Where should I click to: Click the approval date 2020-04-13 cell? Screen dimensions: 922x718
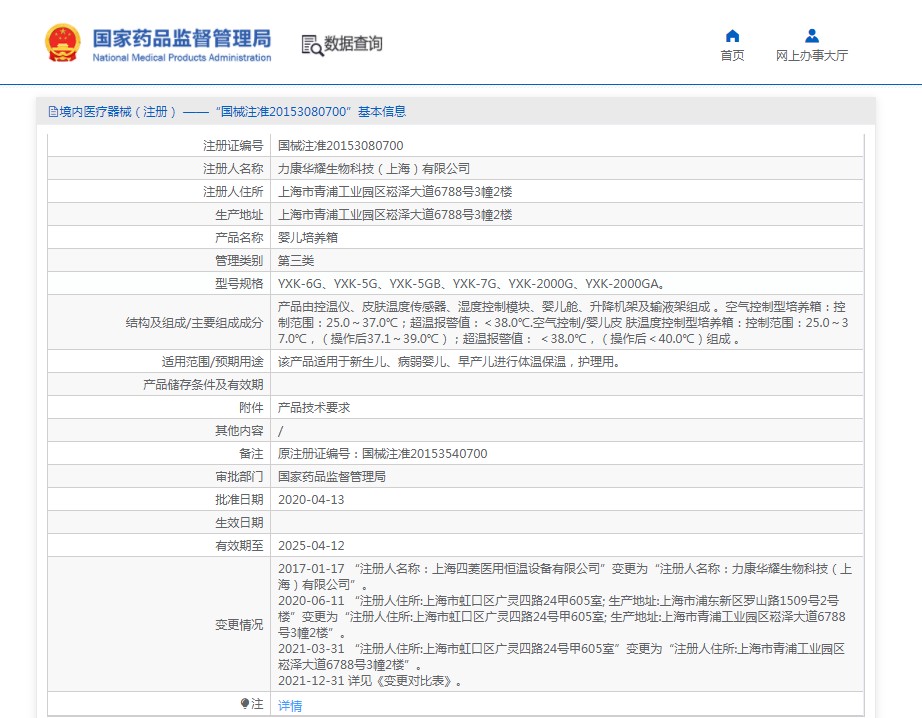pos(310,499)
